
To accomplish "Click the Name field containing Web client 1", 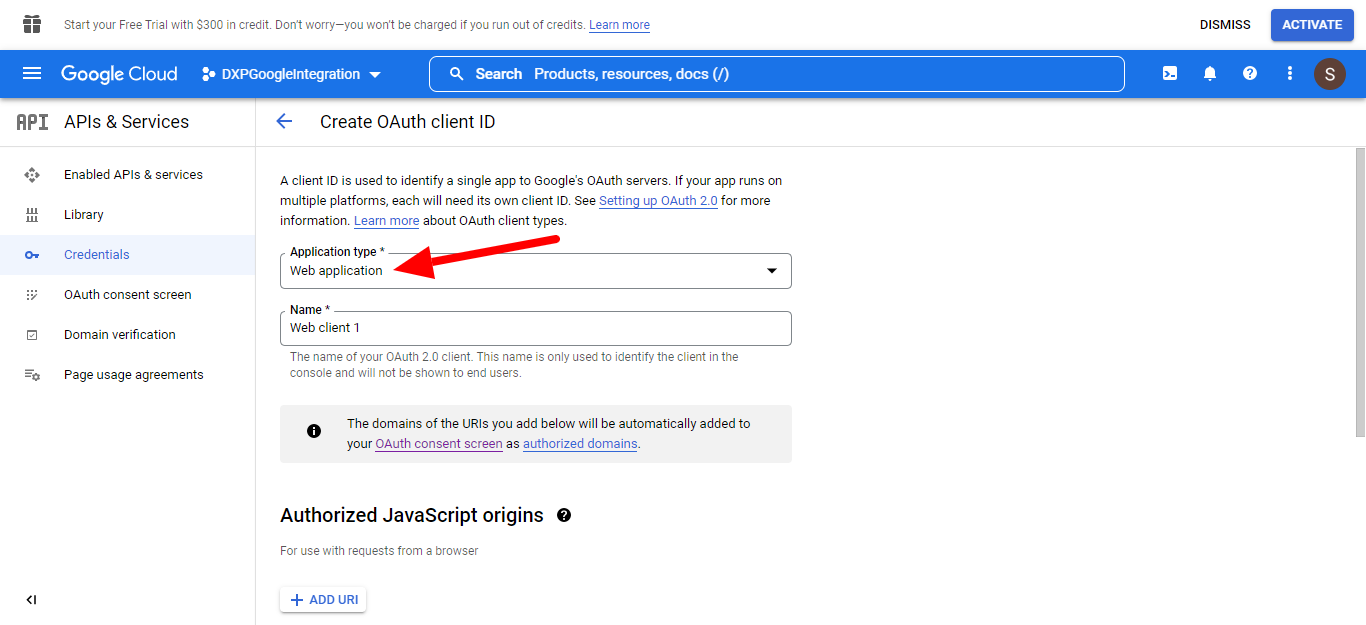I will pos(535,328).
